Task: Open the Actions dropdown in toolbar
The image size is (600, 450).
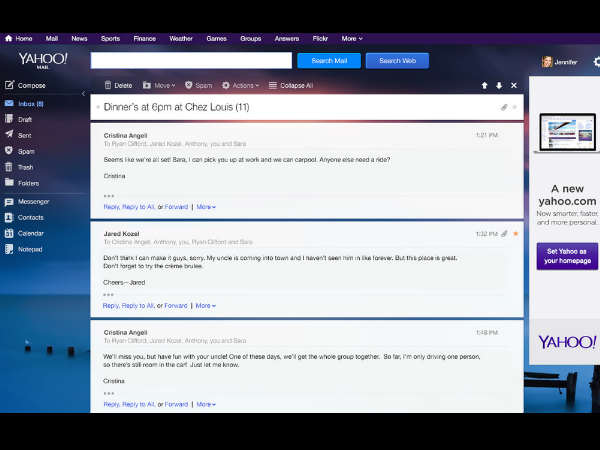Action: pos(240,85)
